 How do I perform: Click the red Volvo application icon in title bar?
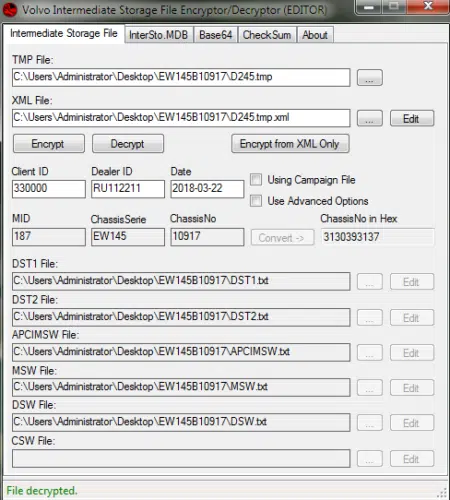pos(9,9)
